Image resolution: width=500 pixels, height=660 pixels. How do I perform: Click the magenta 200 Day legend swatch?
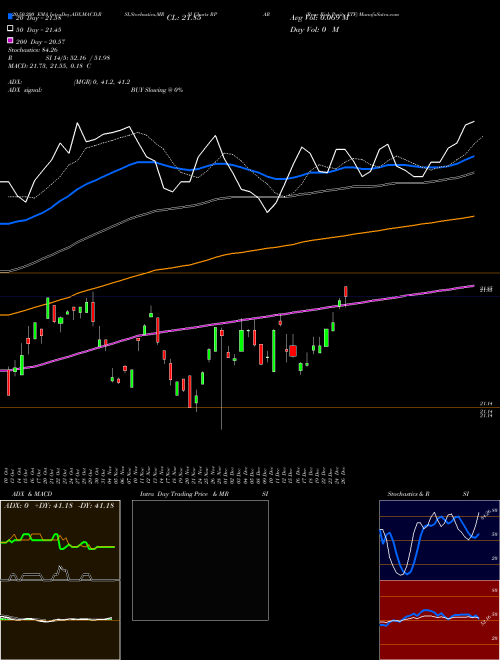click(10, 40)
